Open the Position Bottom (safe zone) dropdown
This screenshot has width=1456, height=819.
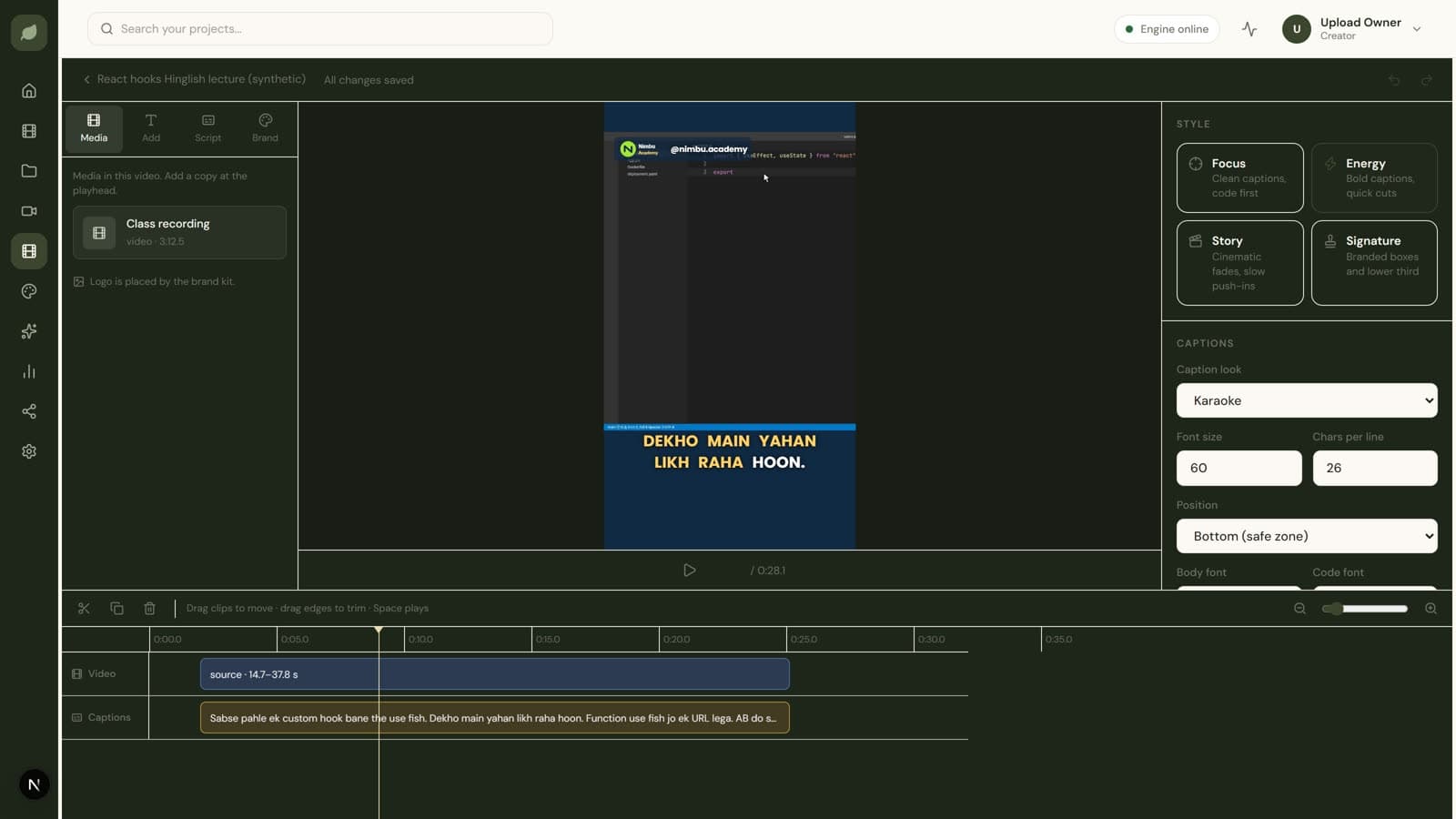click(1307, 536)
